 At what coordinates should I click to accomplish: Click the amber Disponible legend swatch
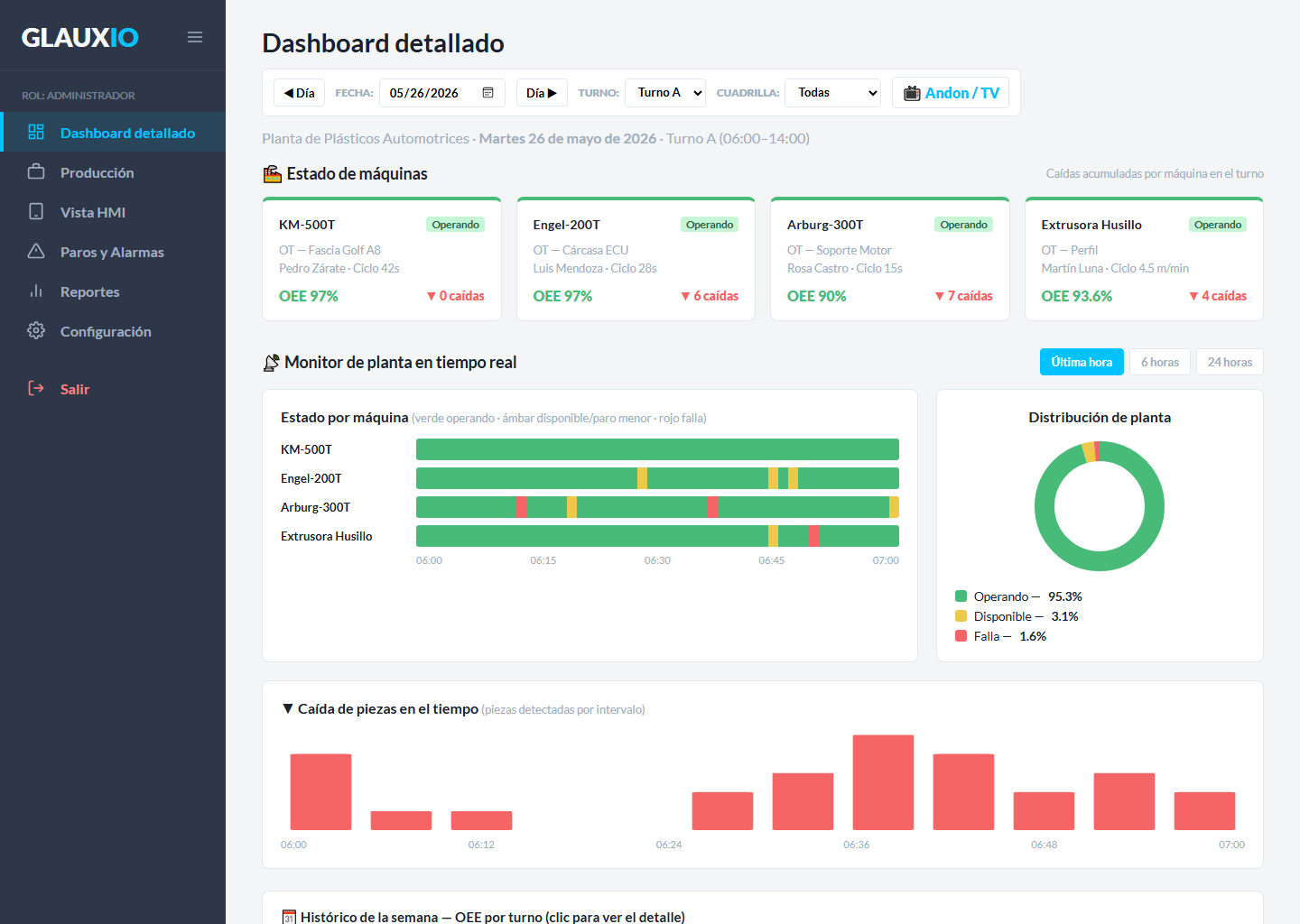point(961,615)
